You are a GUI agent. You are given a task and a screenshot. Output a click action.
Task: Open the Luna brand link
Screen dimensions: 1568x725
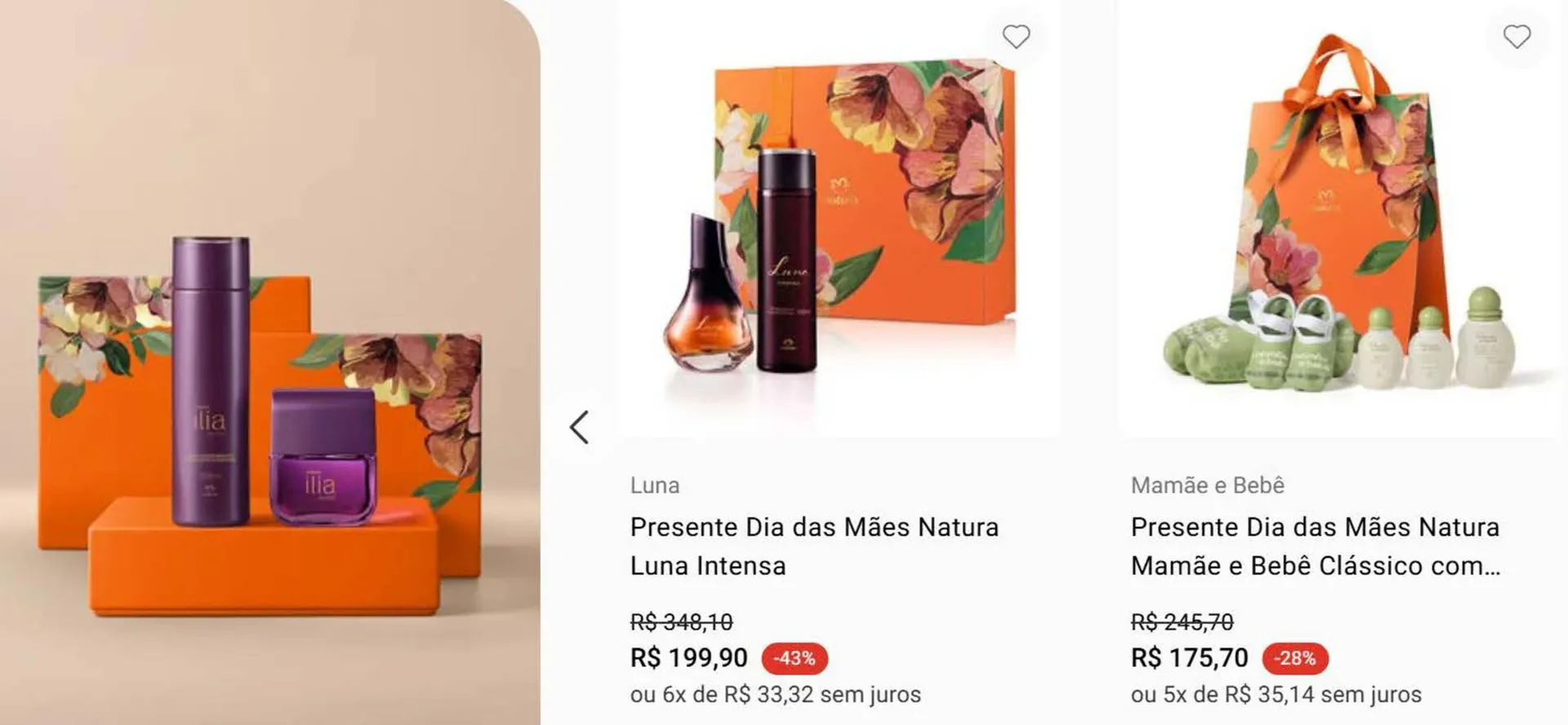pos(654,486)
